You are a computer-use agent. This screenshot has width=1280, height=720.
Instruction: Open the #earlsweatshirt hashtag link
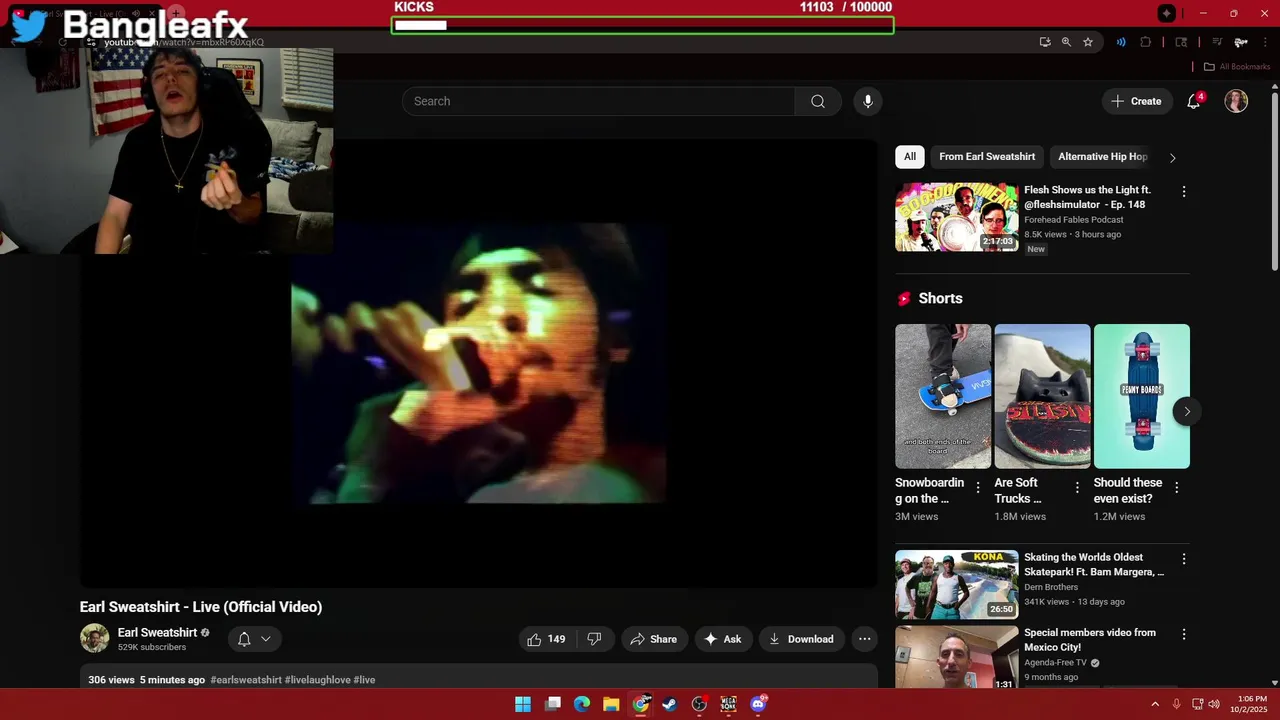click(x=246, y=680)
